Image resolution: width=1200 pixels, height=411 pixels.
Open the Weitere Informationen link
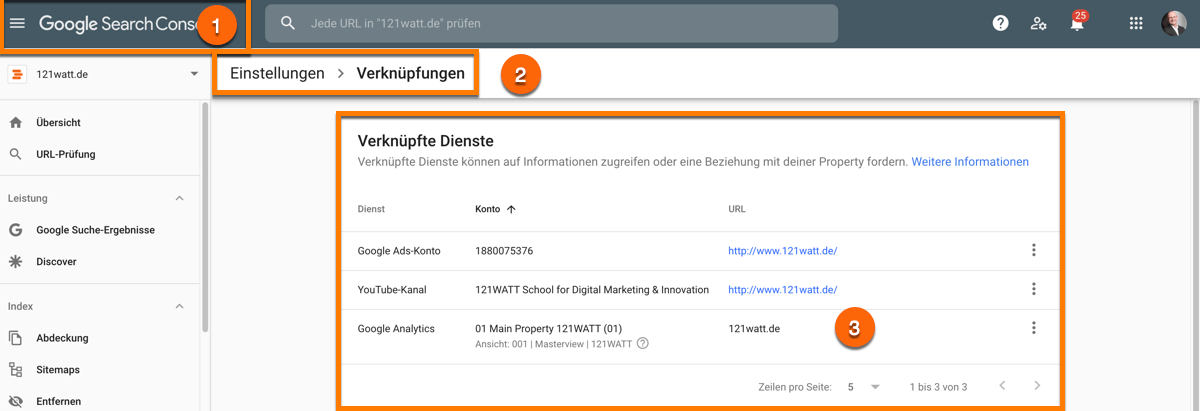970,161
